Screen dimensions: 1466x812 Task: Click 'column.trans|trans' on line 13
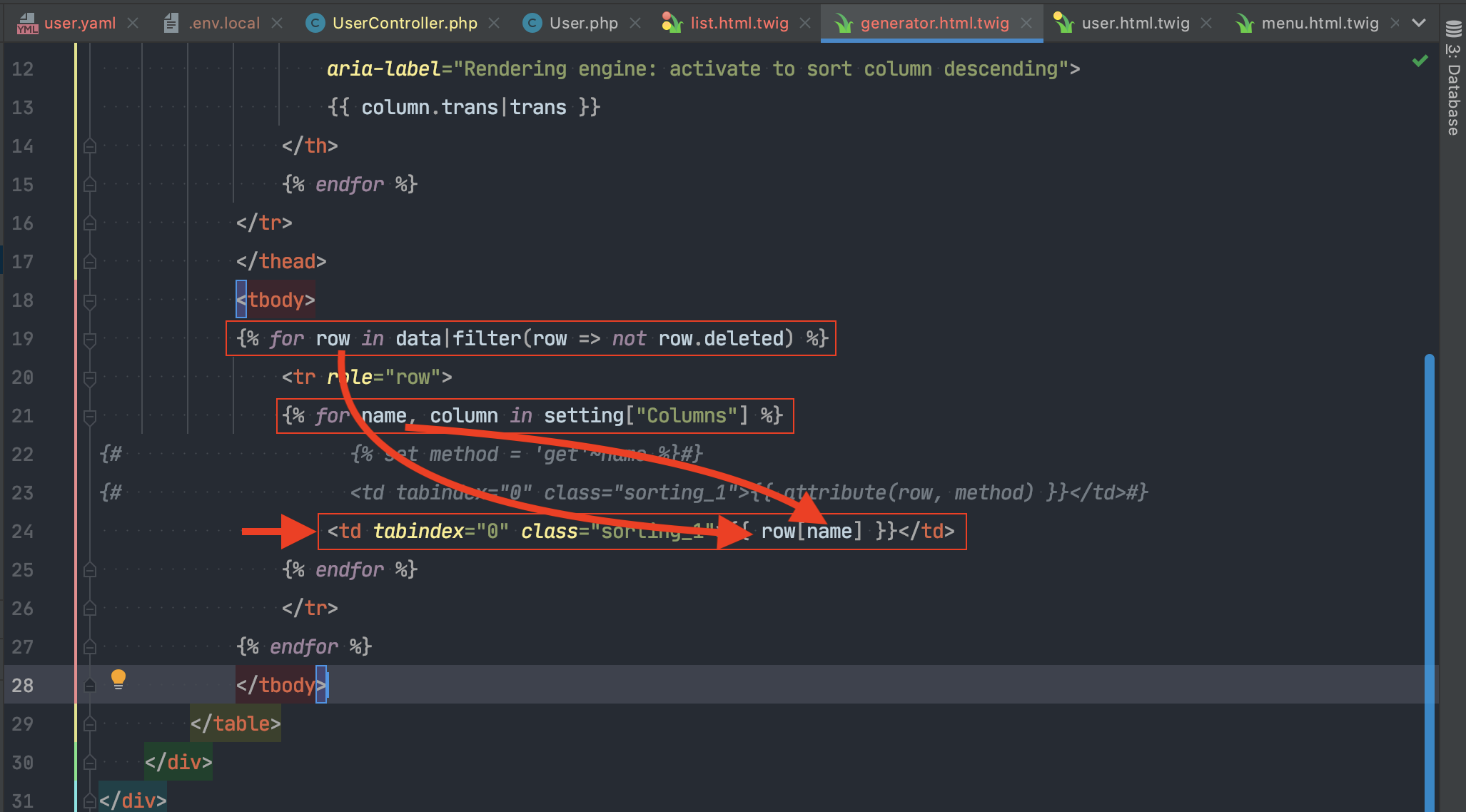tap(464, 108)
